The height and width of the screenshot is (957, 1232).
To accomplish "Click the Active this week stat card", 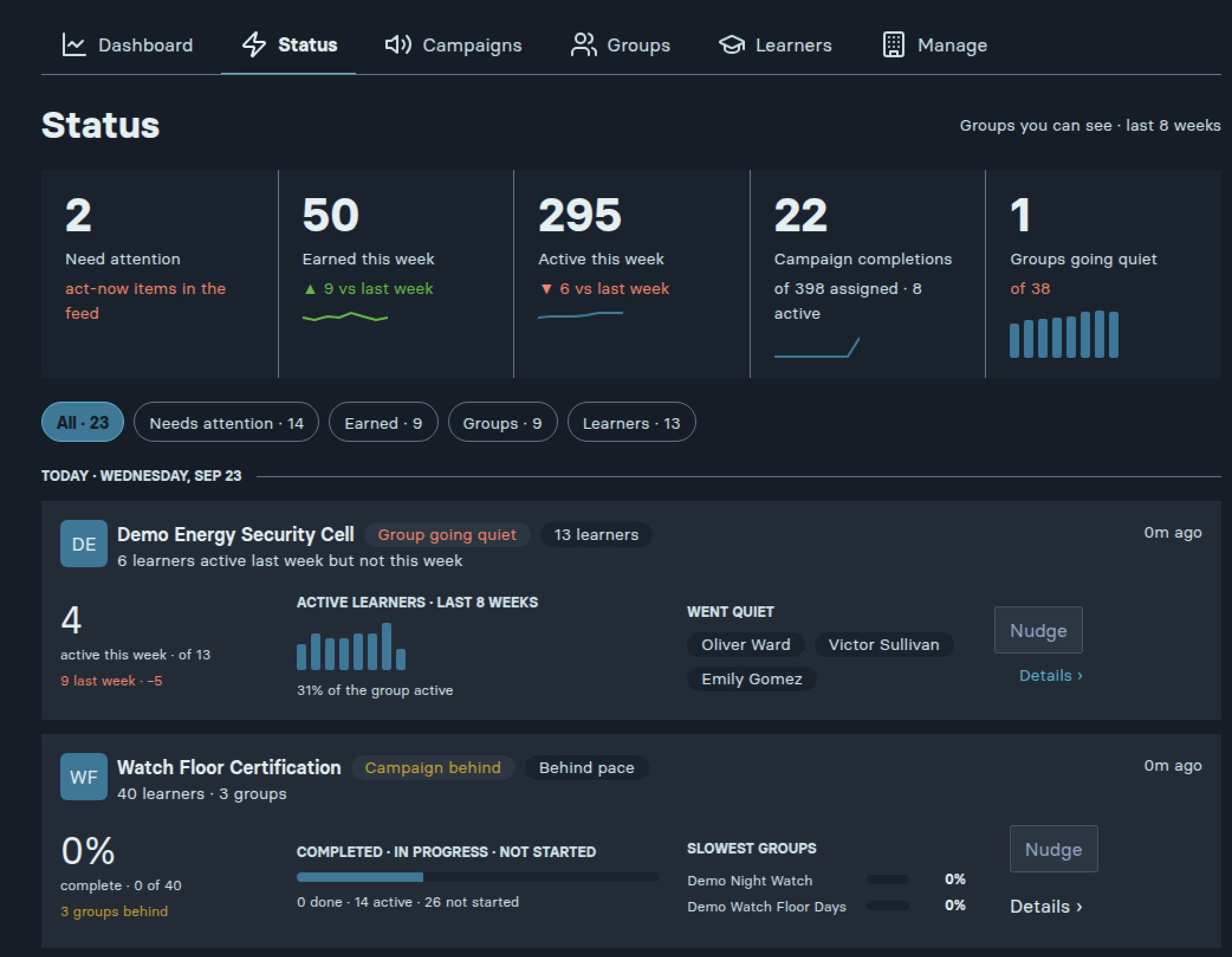I will (x=632, y=274).
